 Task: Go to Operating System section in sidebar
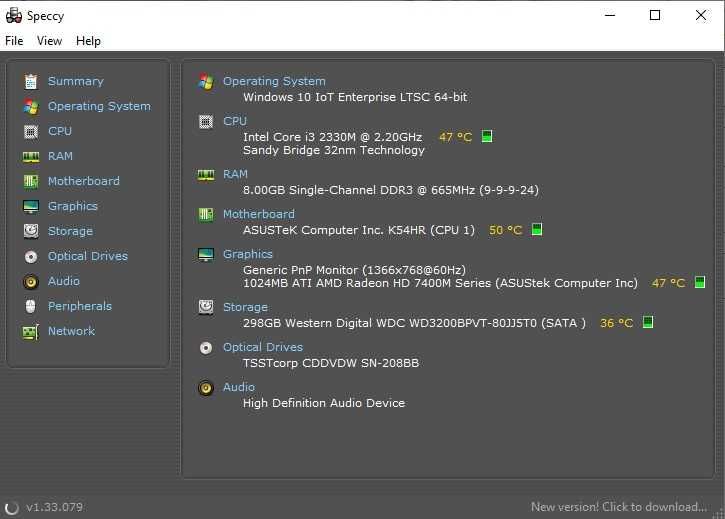[x=99, y=106]
